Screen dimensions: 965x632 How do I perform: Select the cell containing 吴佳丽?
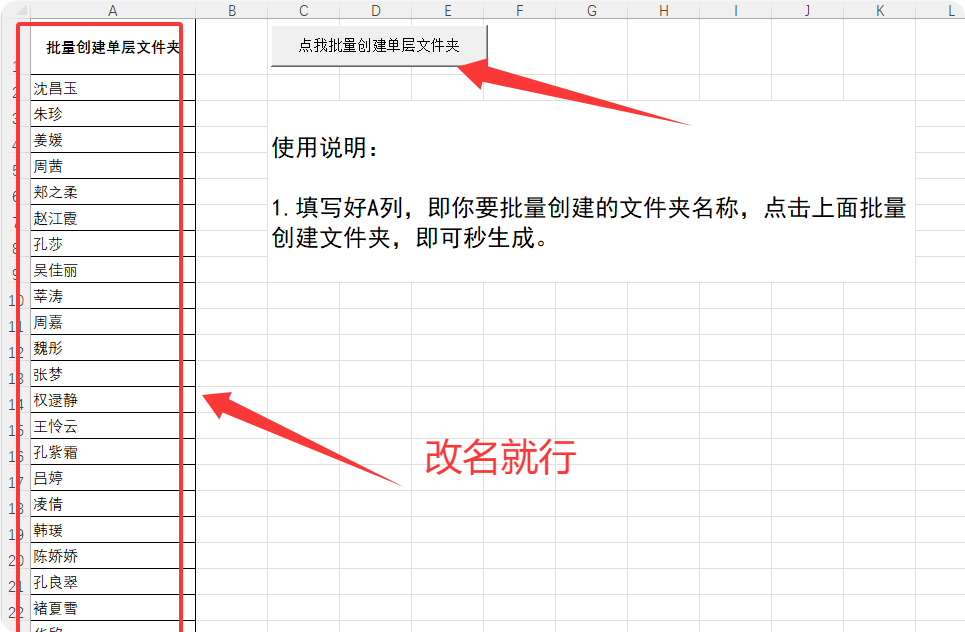113,270
